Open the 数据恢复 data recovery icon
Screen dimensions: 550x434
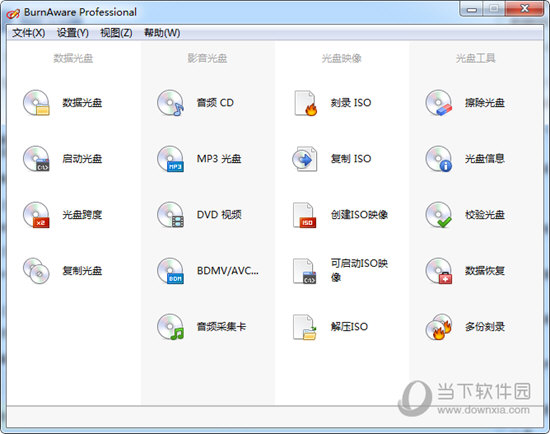438,271
